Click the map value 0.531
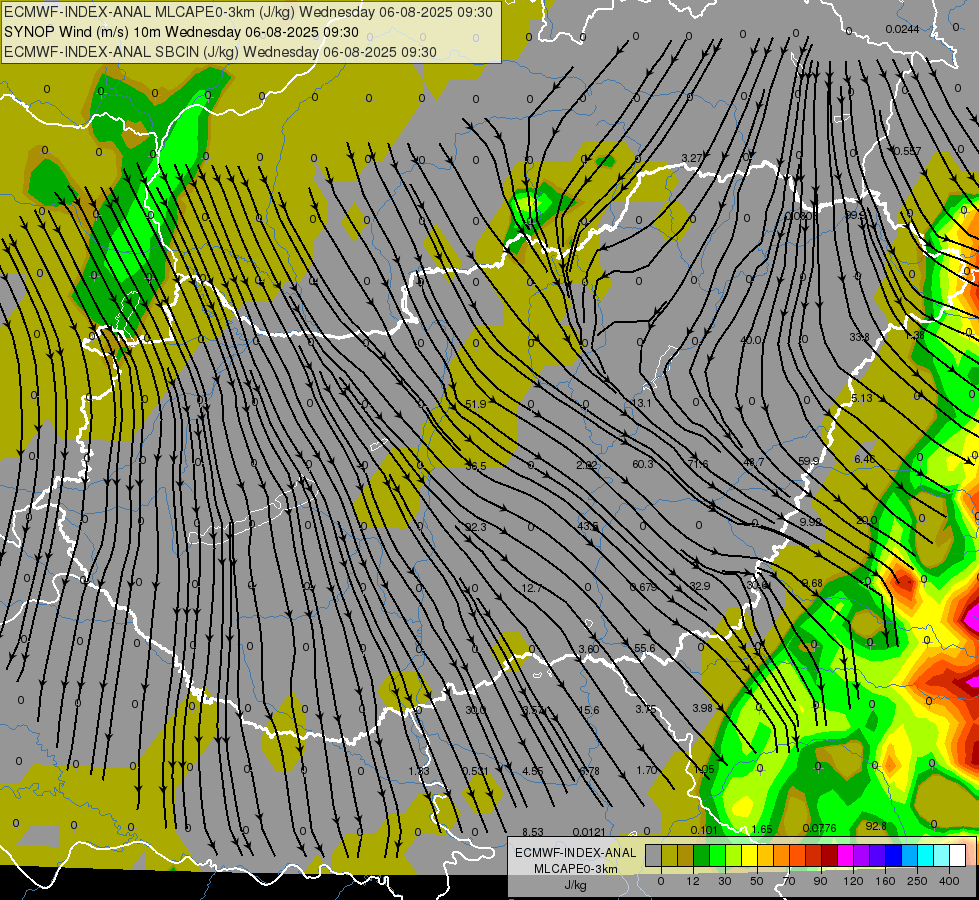979x900 pixels. [476, 771]
